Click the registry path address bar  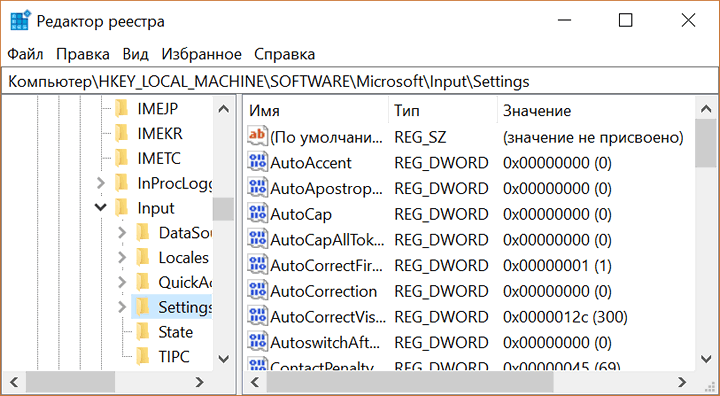(360, 82)
